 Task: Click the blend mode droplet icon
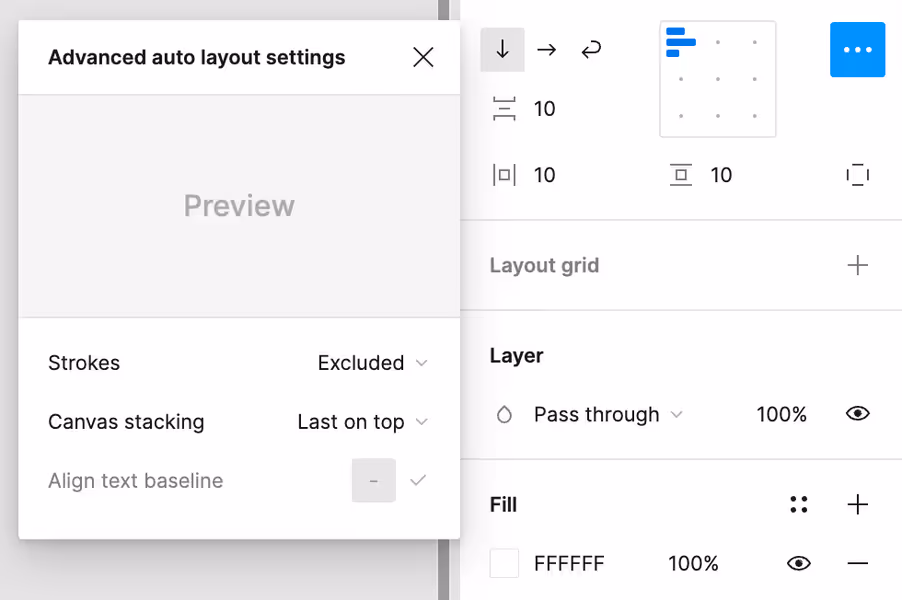[504, 414]
